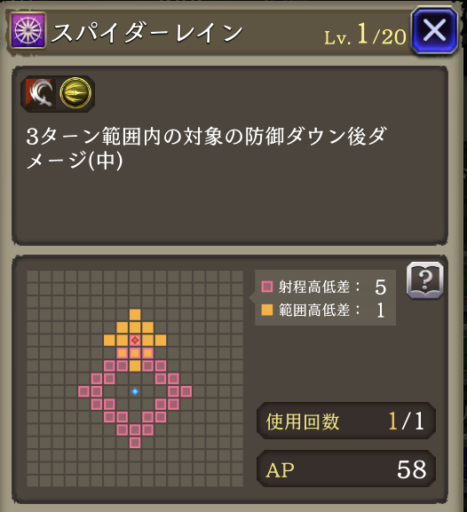This screenshot has width=467, height=512.
Task: Click the leftmost pink range tile
Action: (x=84, y=391)
